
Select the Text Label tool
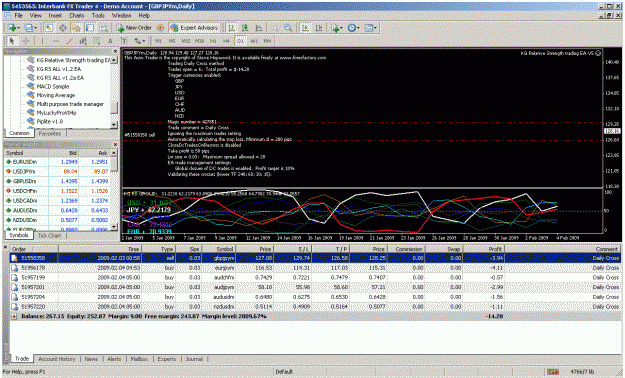[x=124, y=41]
